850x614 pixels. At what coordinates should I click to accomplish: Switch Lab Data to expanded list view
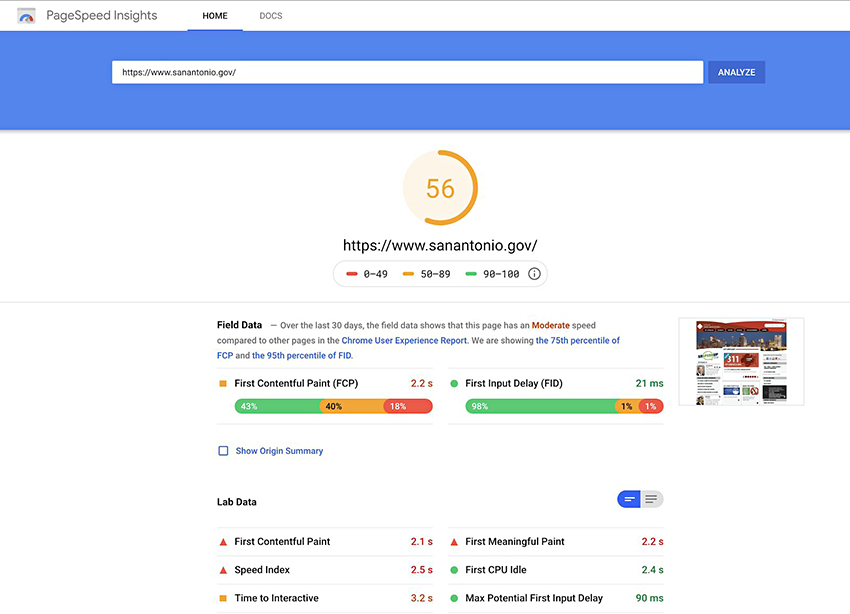(652, 499)
